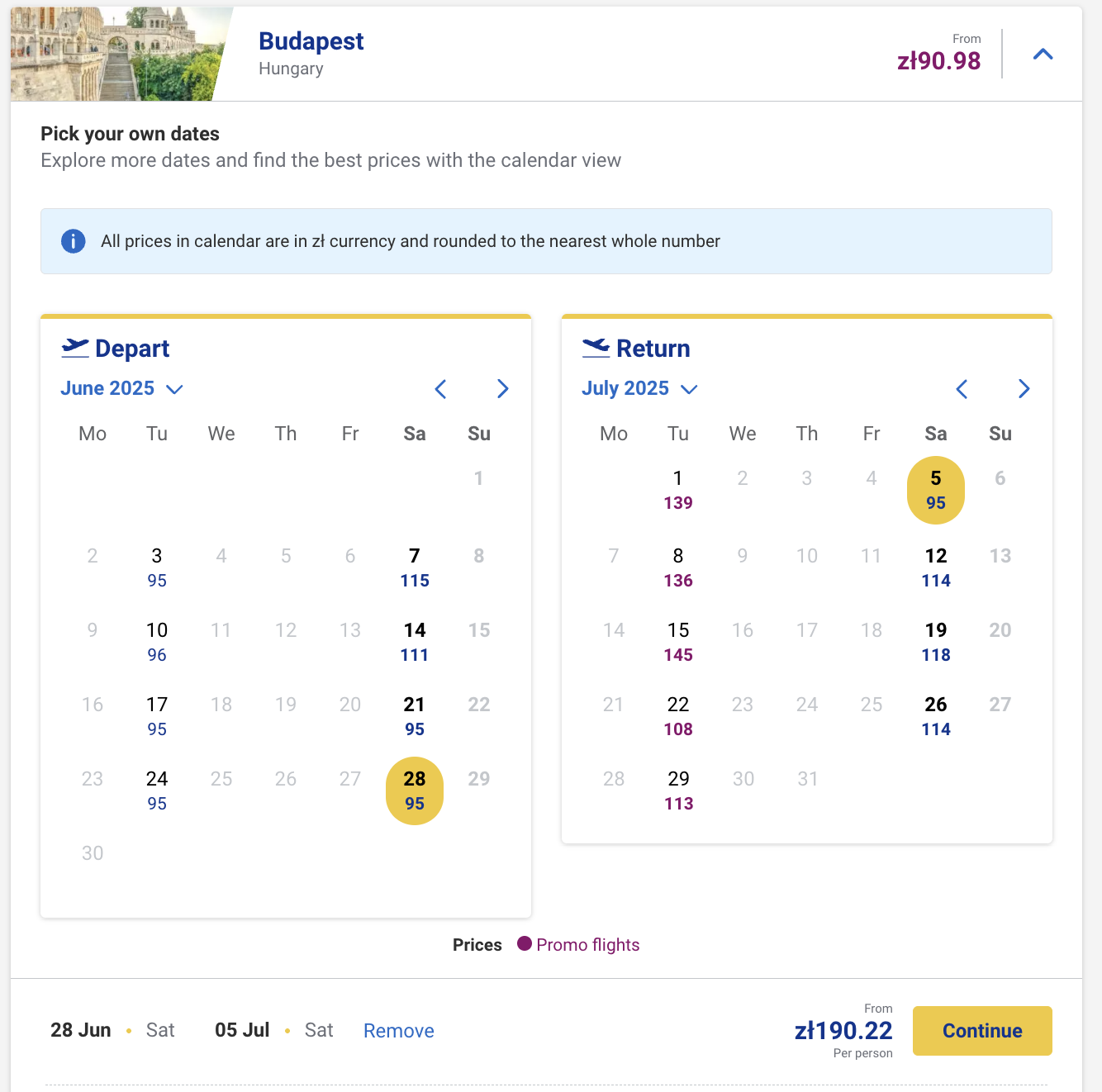Go to next month in Depart calendar
This screenshot has width=1102, height=1092.
click(x=502, y=389)
